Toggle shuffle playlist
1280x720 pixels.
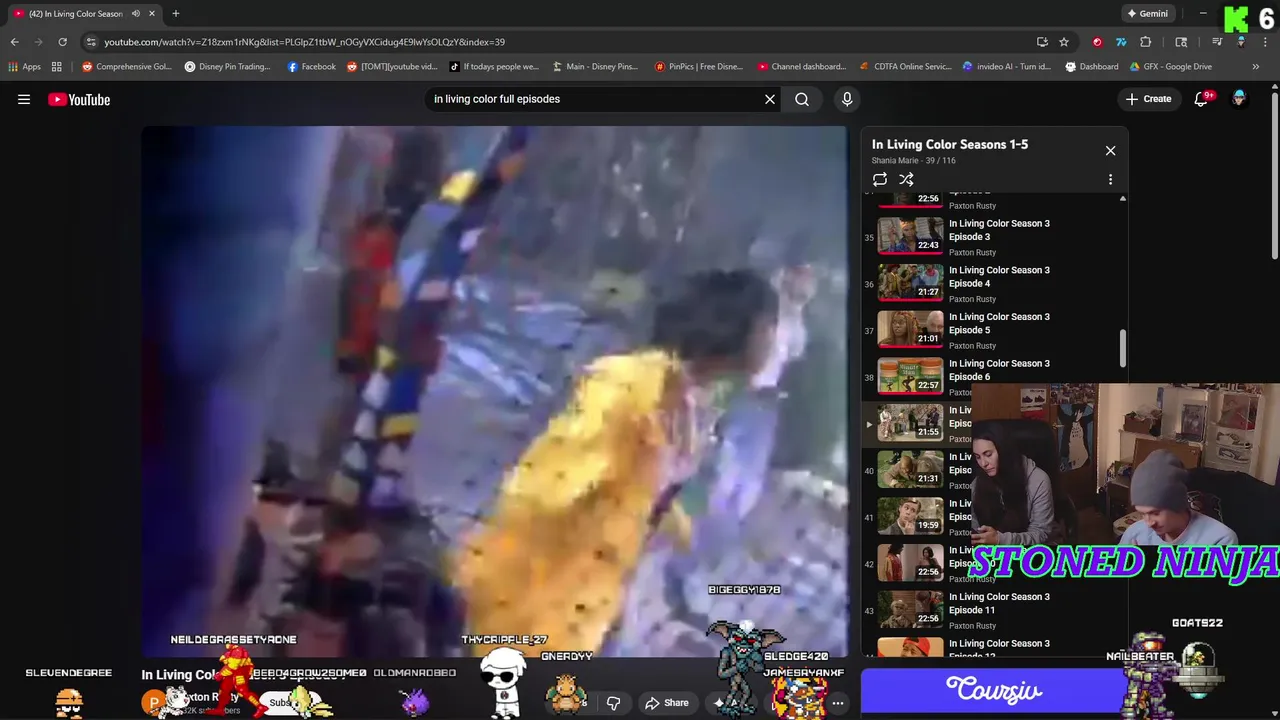click(906, 180)
